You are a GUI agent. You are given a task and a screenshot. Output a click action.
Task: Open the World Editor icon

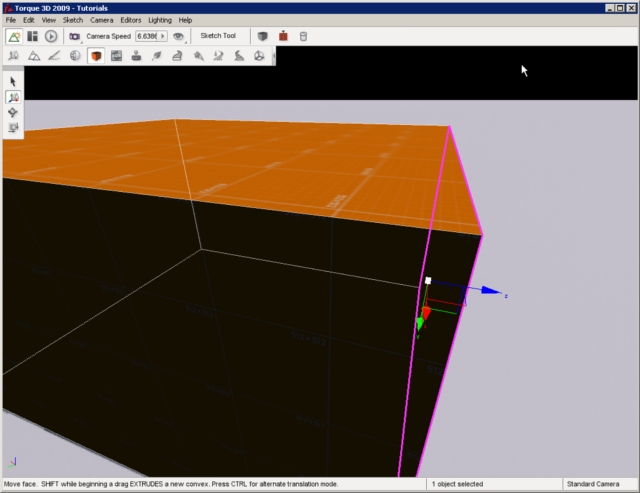point(14,36)
